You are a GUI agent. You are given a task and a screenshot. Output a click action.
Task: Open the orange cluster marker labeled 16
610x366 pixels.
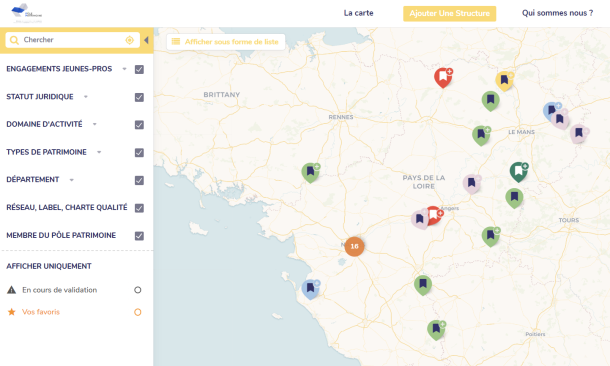tap(354, 246)
